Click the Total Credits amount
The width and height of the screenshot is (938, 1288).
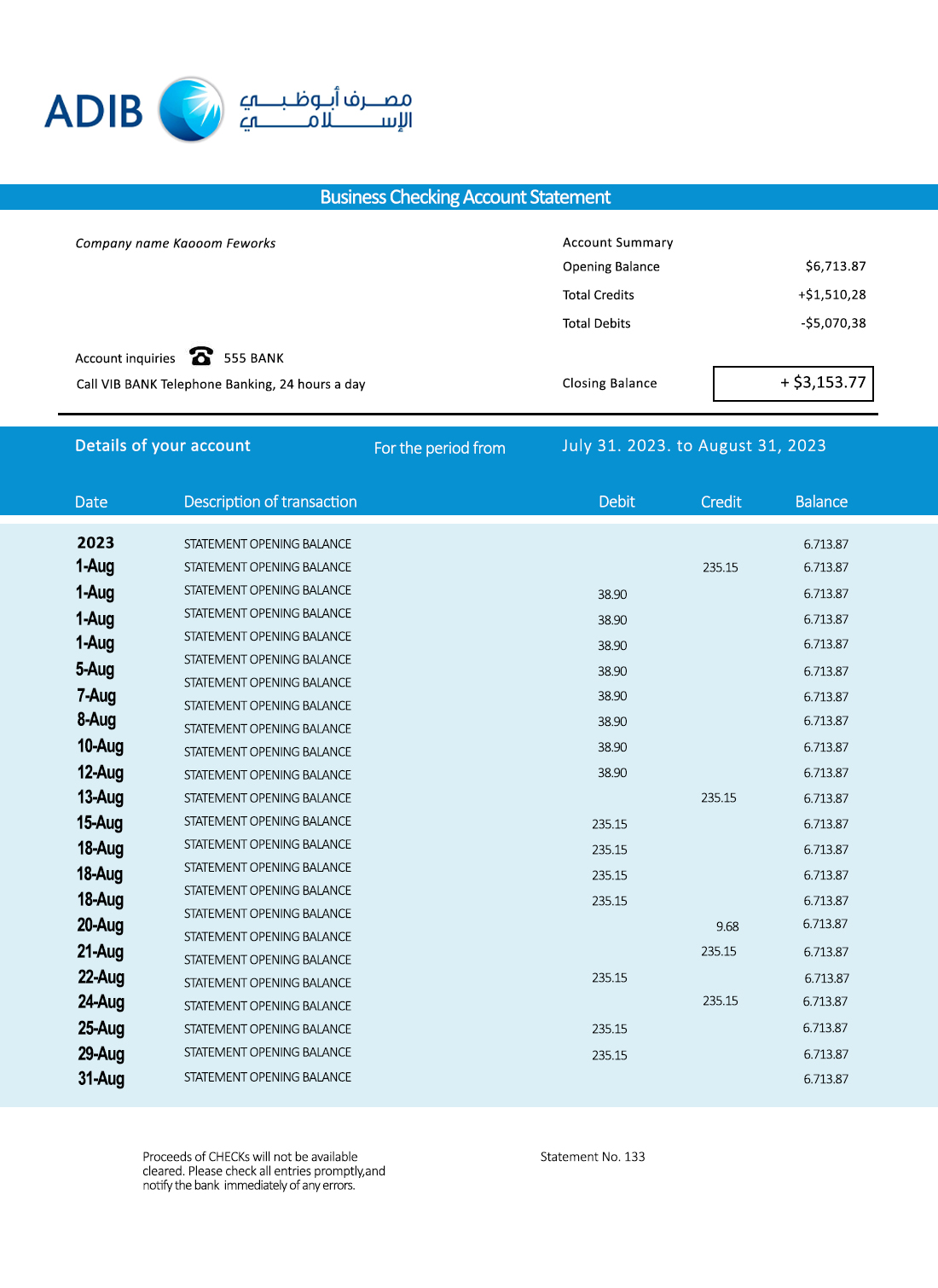pos(831,294)
